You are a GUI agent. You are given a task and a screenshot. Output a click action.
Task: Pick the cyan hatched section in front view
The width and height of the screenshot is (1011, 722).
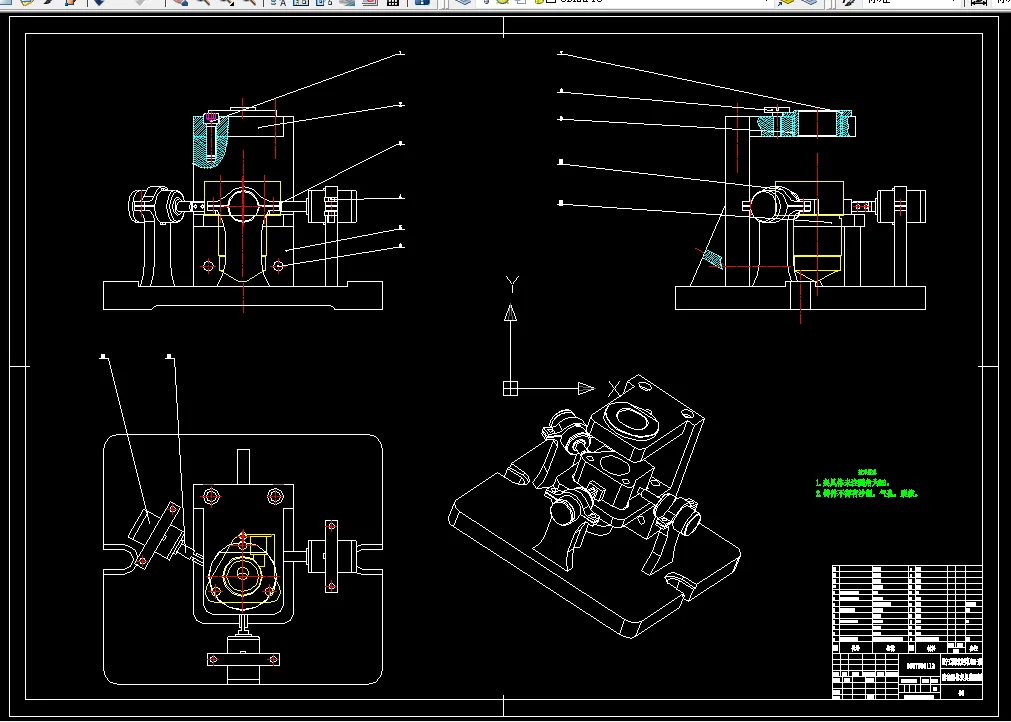[211, 142]
